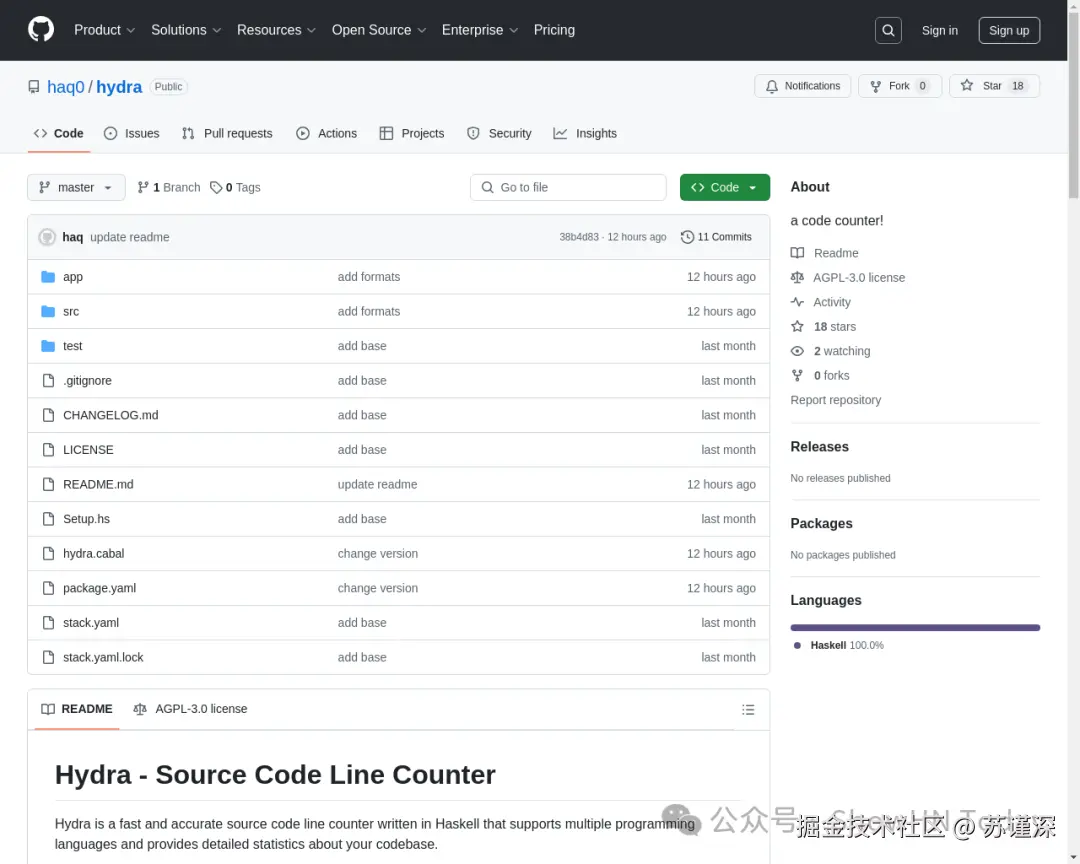Open the package.yaml file

click(x=99, y=588)
